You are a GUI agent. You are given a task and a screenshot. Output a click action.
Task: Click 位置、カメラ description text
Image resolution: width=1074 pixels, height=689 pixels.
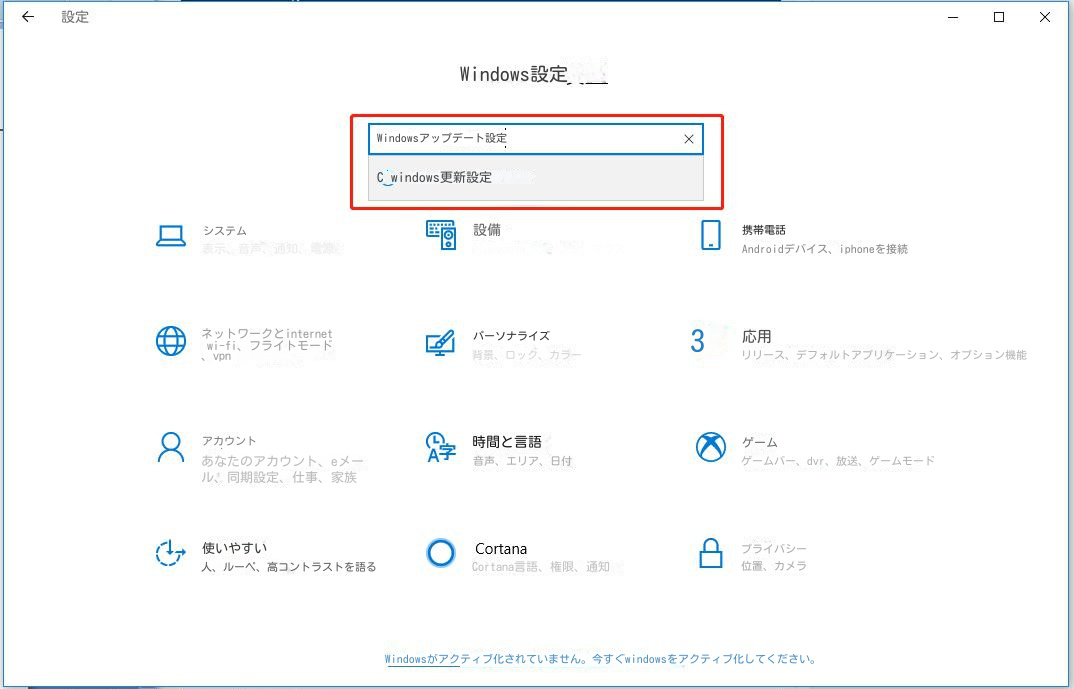click(x=774, y=566)
